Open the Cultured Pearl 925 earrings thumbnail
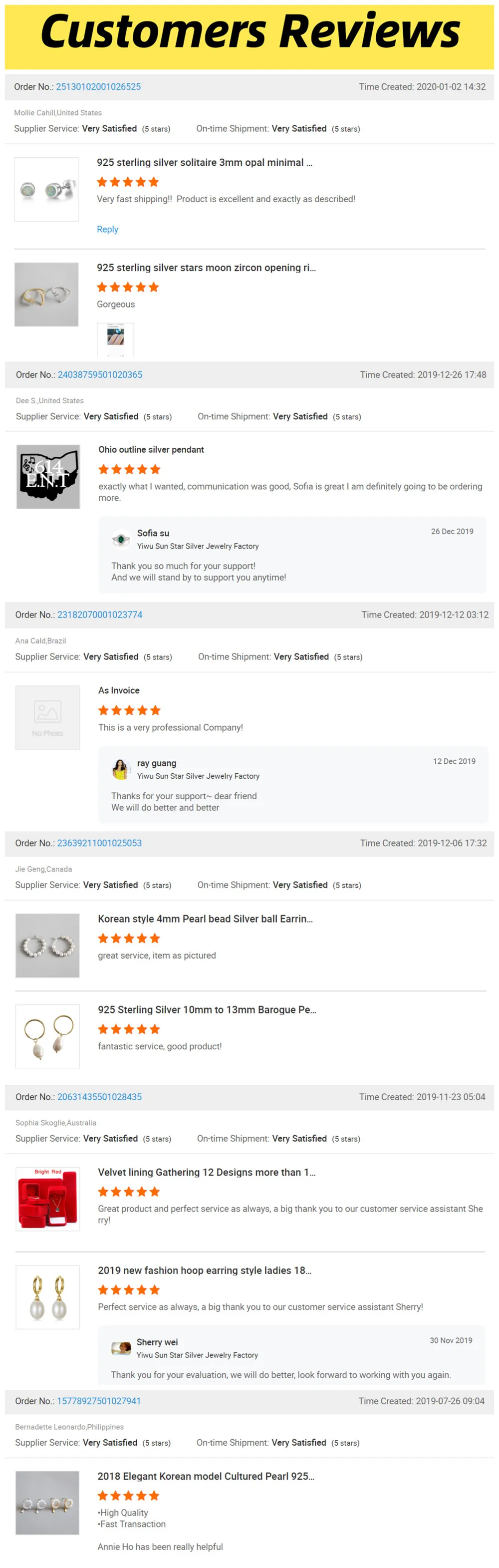This screenshot has height=1568, width=499. pos(47,1502)
